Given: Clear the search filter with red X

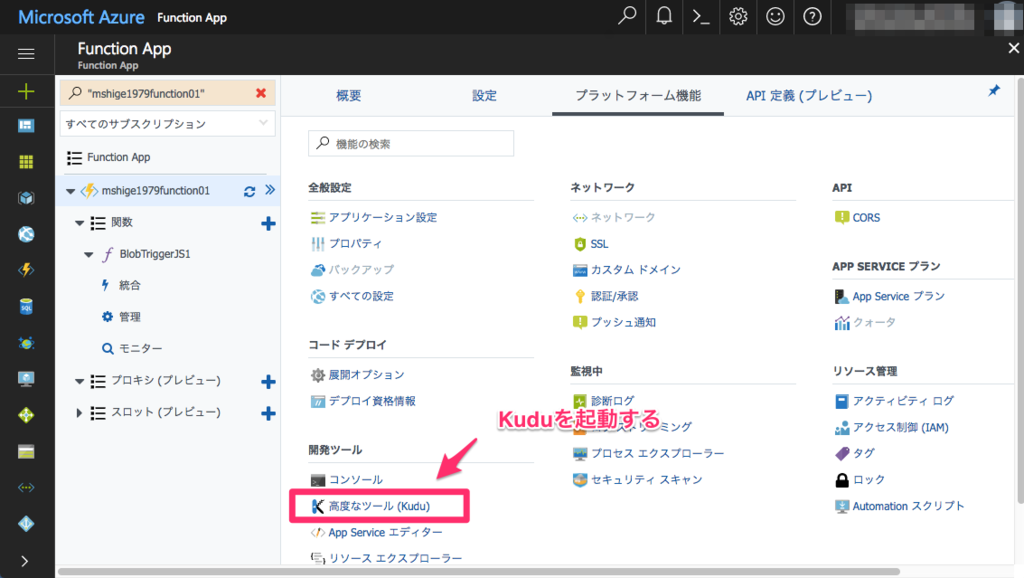Looking at the screenshot, I should [261, 93].
